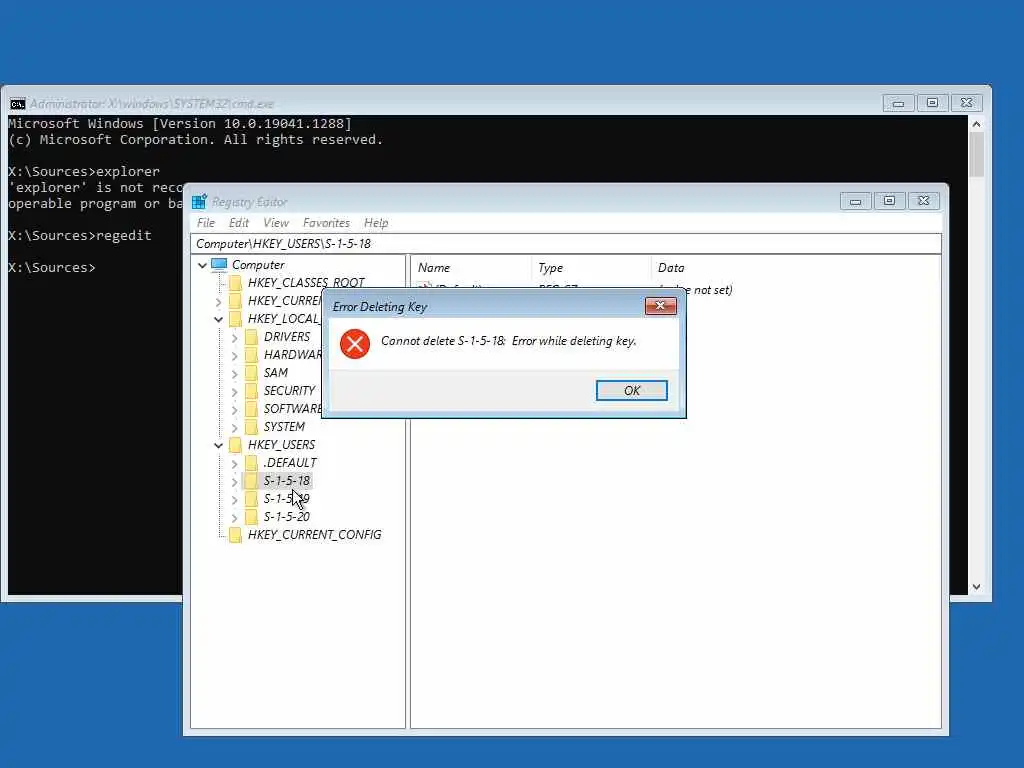Select the Computer icon in the tree
This screenshot has width=1024, height=768.
219,264
